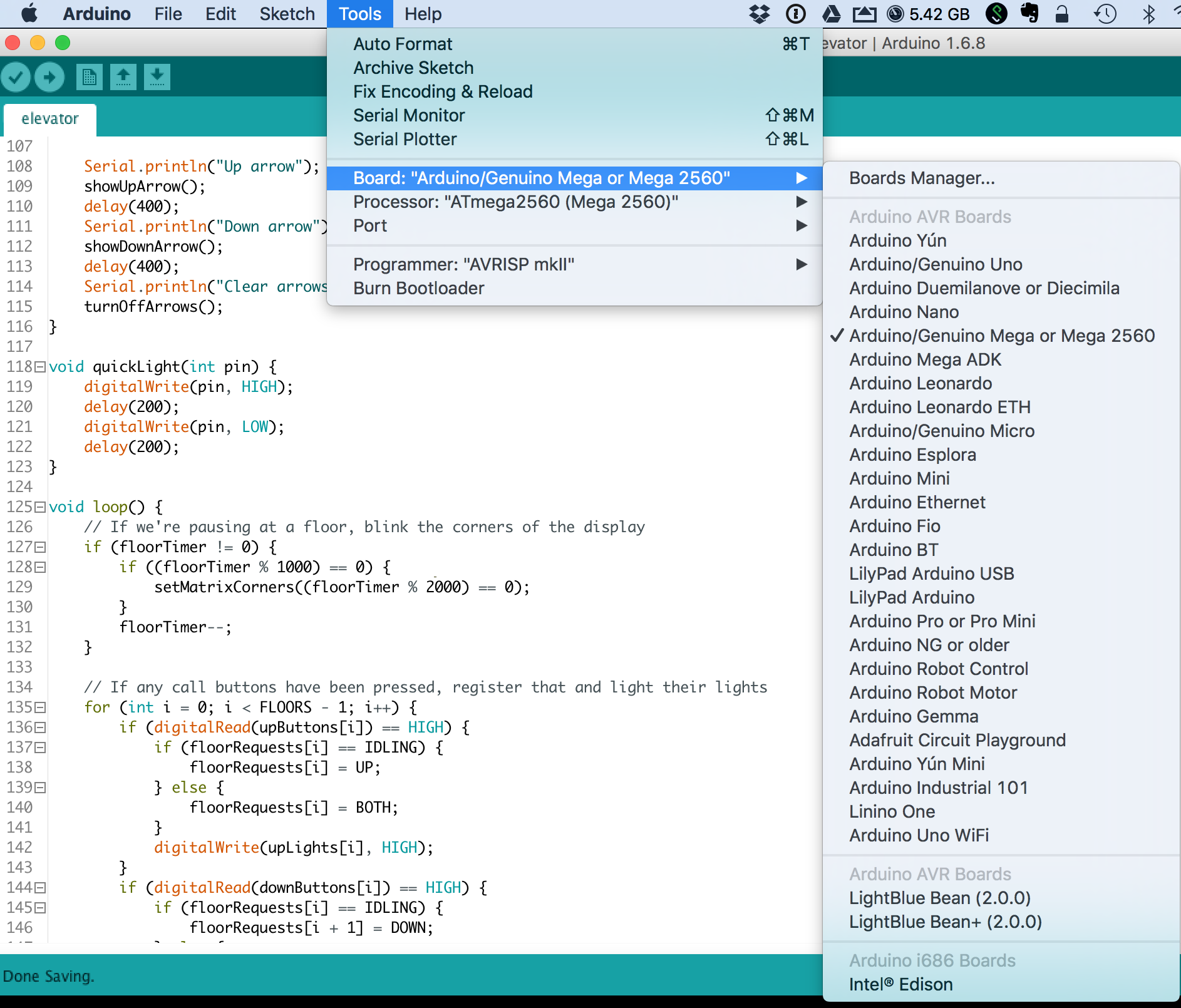Select Serial Monitor from Tools menu
Image resolution: width=1181 pixels, height=1008 pixels.
tap(408, 115)
